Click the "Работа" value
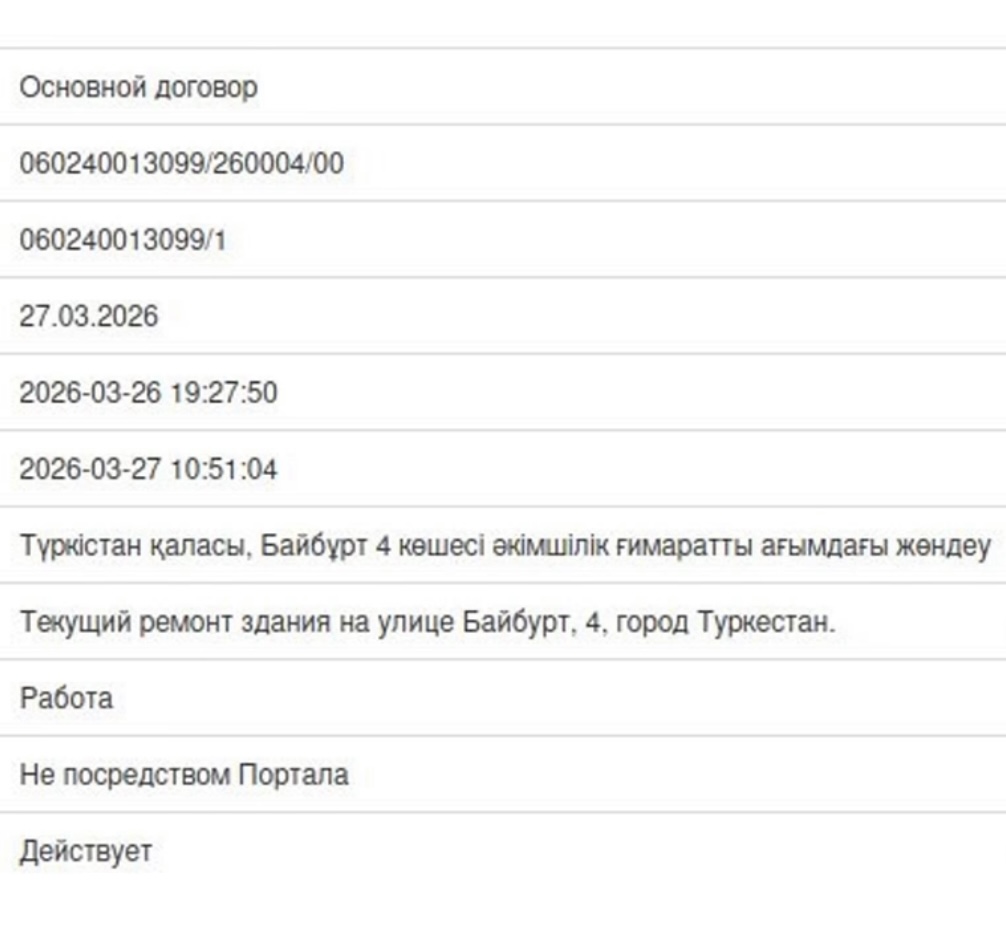The width and height of the screenshot is (1006, 943). [x=66, y=698]
